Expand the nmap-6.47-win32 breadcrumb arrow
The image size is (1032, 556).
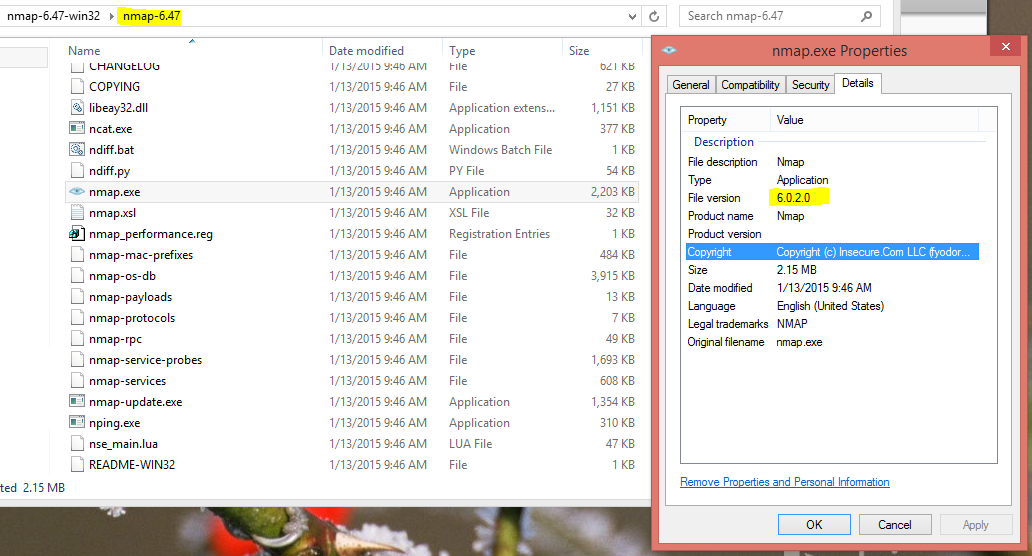pyautogui.click(x=111, y=16)
